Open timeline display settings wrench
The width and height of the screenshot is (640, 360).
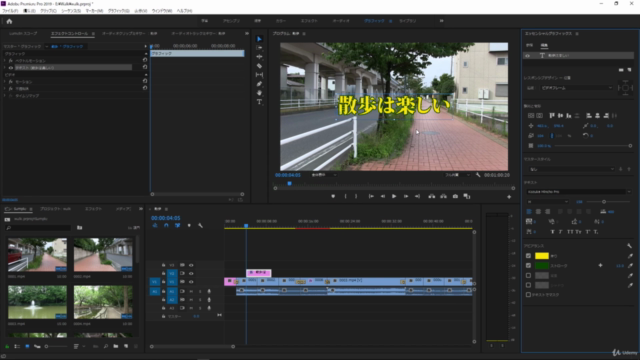[x=200, y=225]
